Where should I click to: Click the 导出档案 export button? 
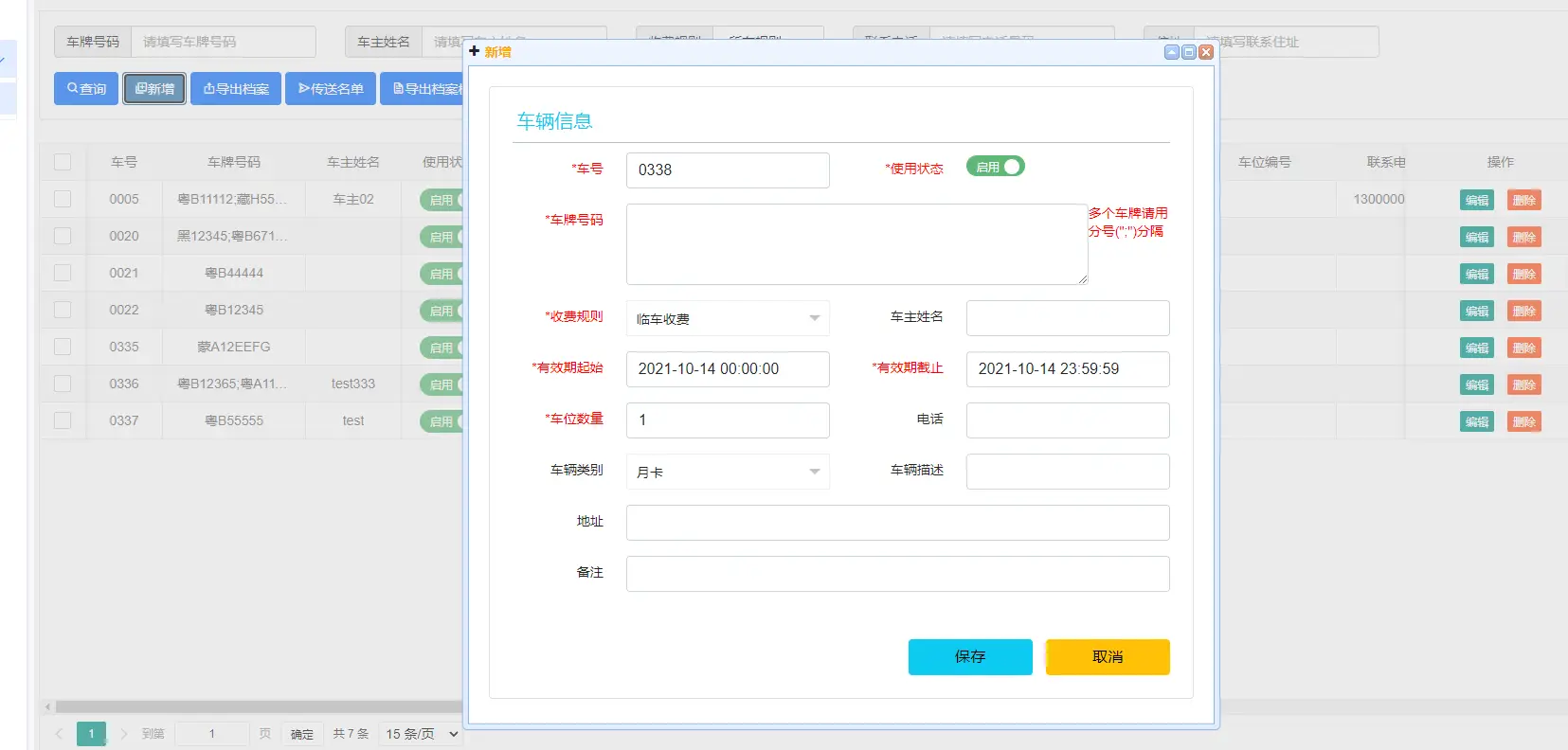tap(236, 89)
